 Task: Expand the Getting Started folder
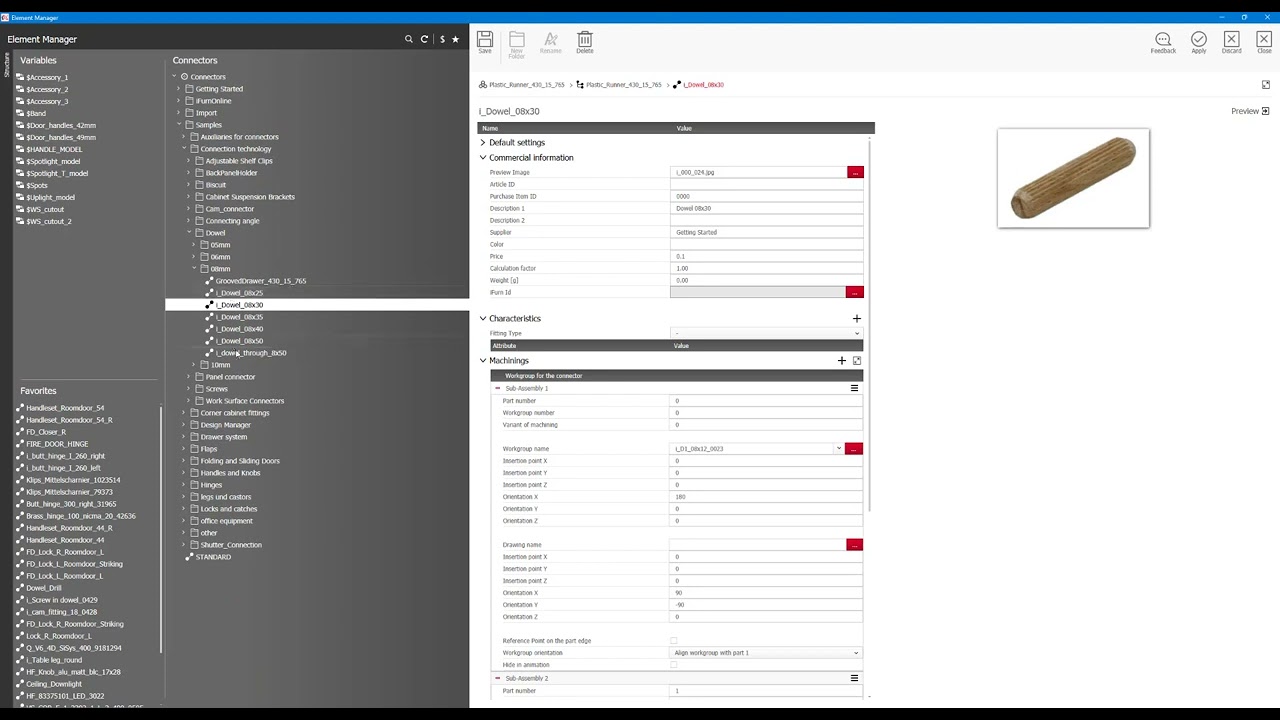tap(179, 89)
